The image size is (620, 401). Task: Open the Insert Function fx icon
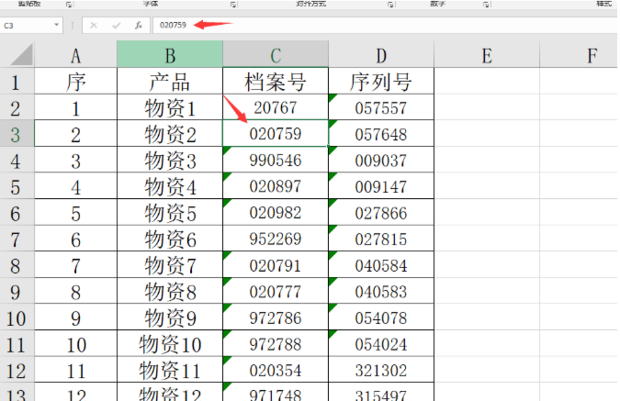138,25
